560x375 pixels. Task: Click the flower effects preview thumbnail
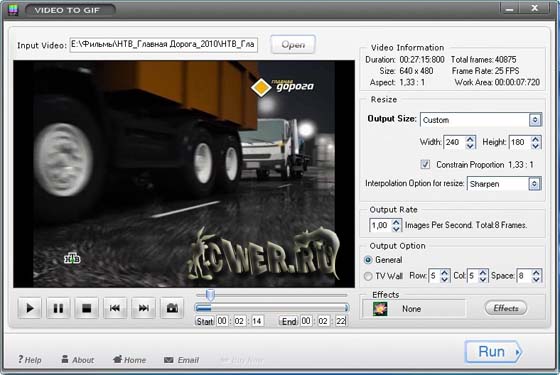(x=380, y=309)
